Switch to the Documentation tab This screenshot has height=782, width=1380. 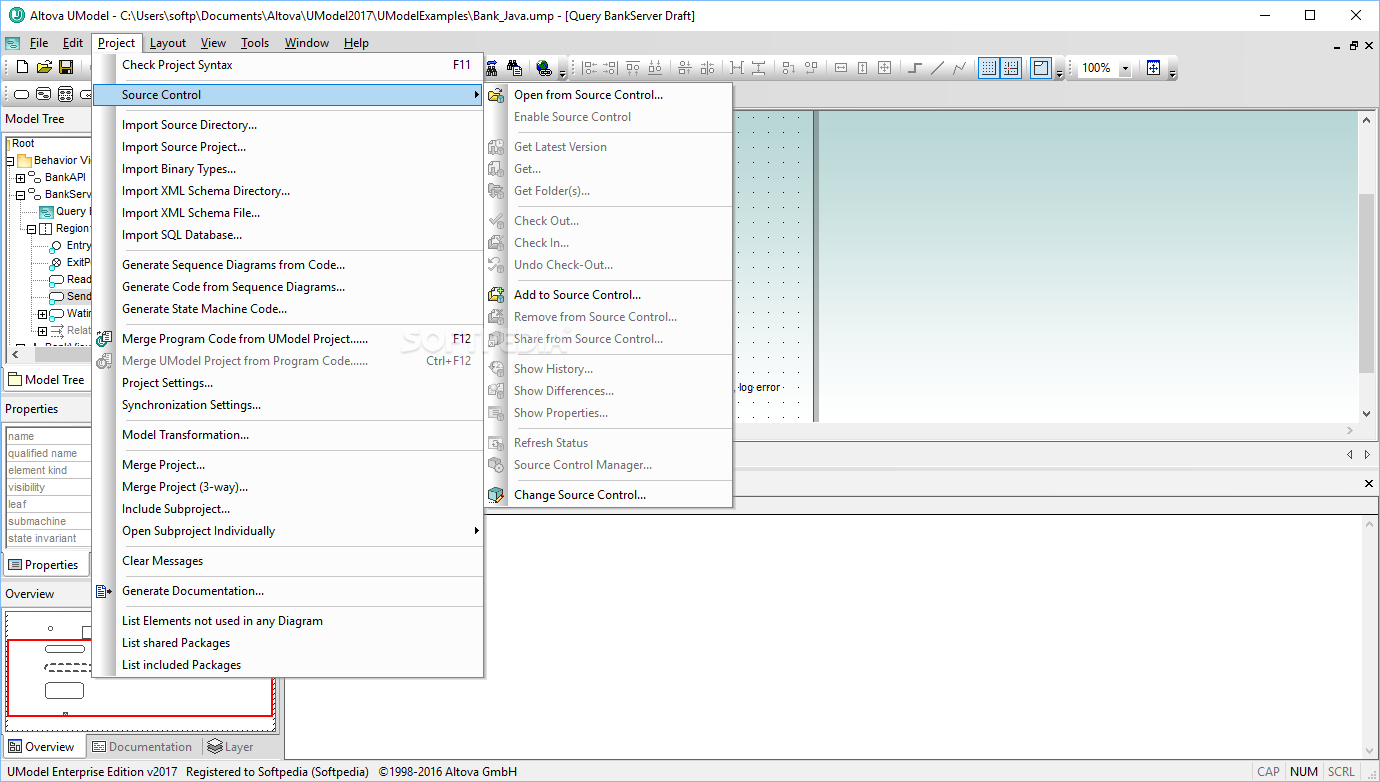(x=142, y=747)
